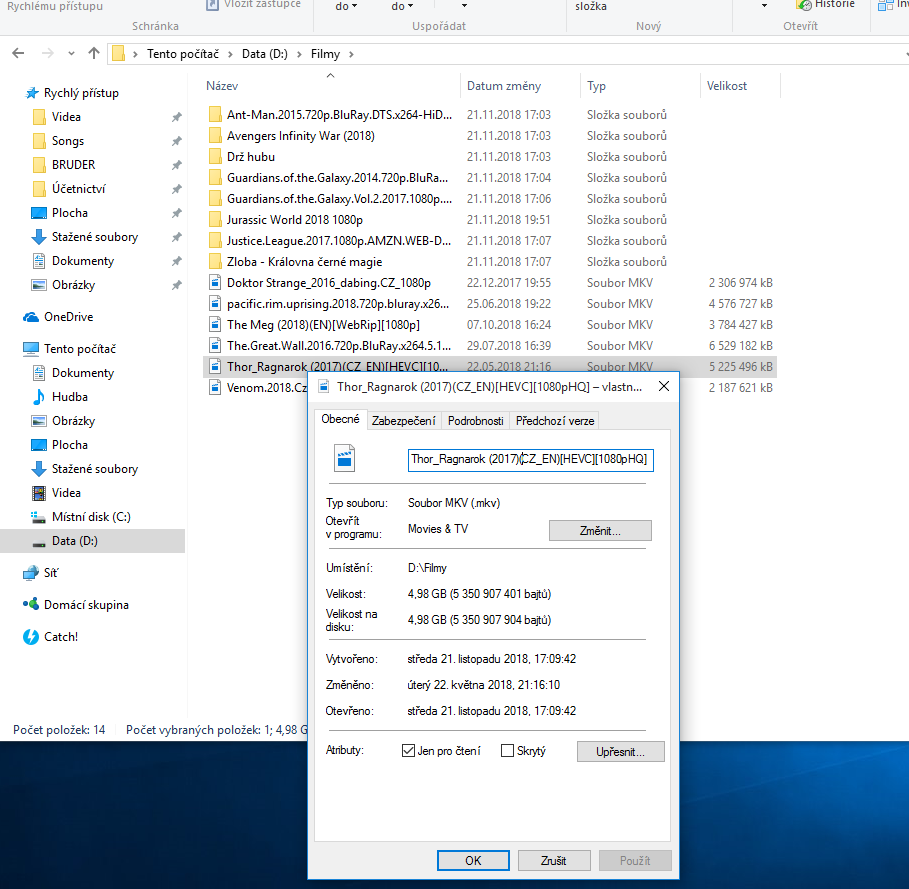The width and height of the screenshot is (909, 889).
Task: Open Místní disk (C:) drive
Action: click(91, 517)
